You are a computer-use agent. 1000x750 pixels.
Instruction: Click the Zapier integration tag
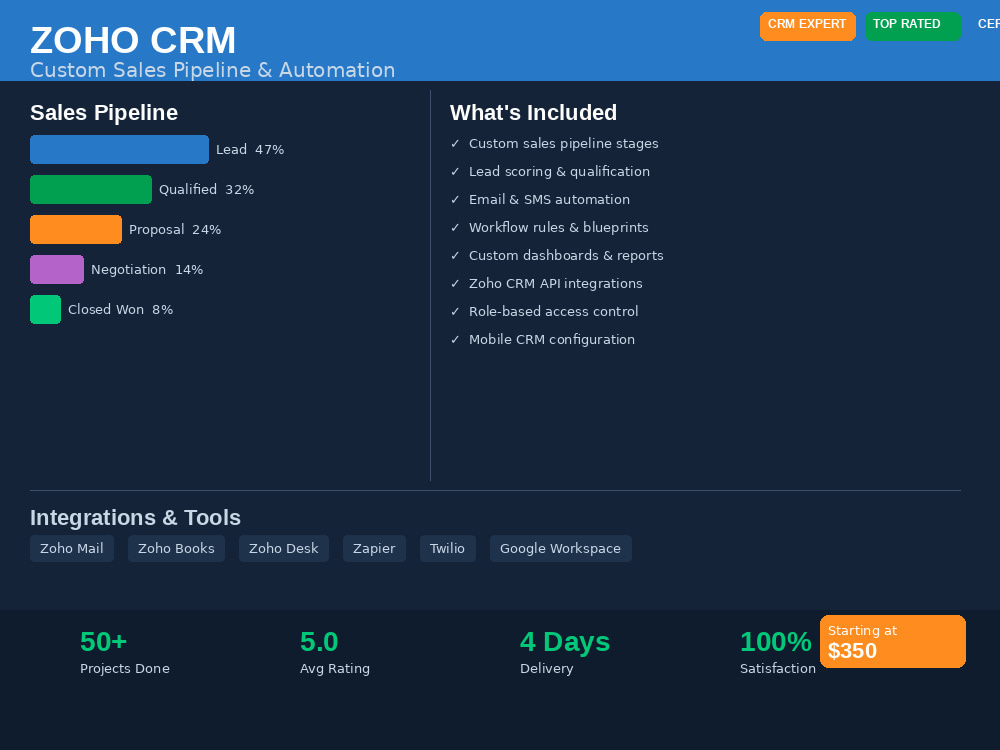[x=374, y=548]
